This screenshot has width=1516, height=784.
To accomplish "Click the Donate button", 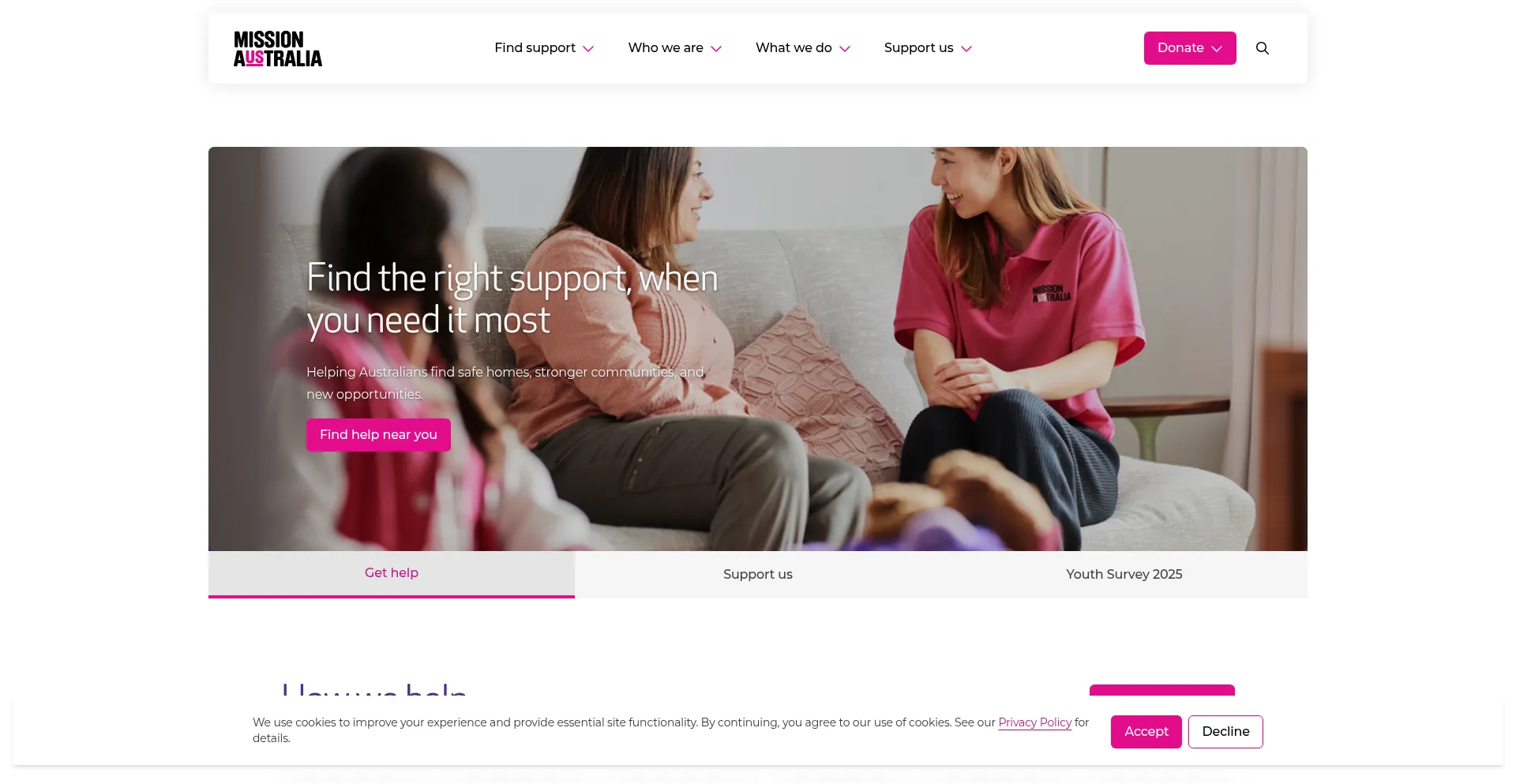I will 1190,48.
